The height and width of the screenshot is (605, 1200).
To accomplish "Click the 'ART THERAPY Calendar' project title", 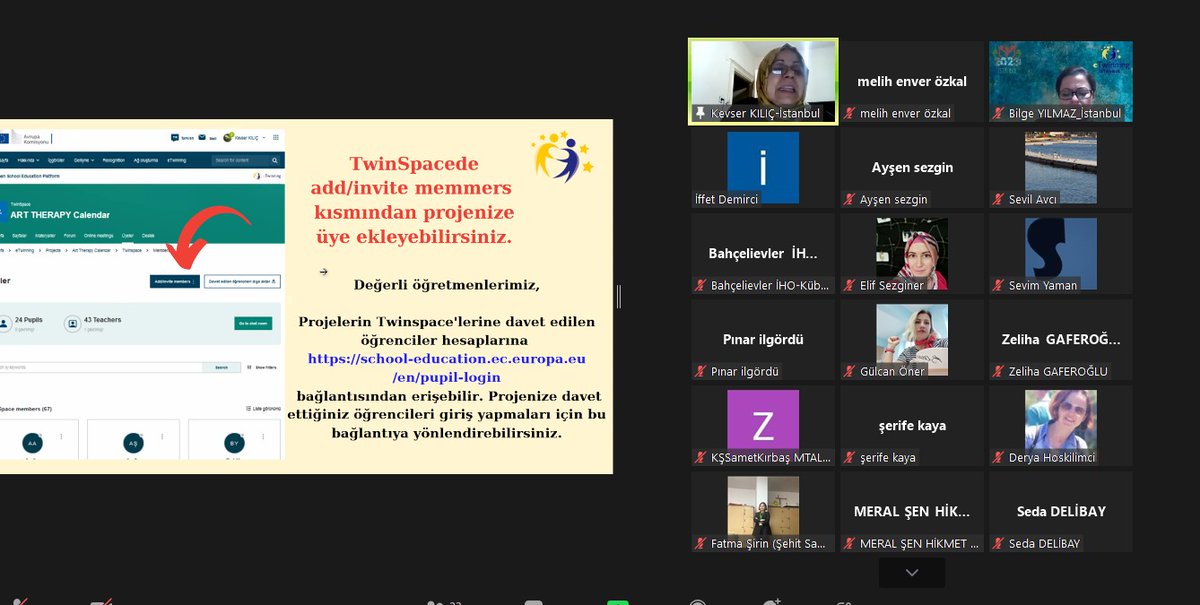I will click(x=60, y=215).
